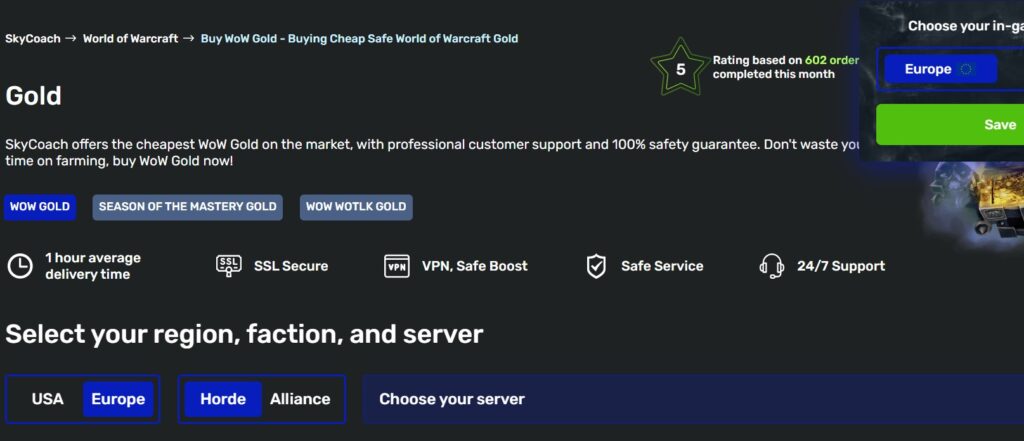Choose the Horde faction

pos(223,399)
